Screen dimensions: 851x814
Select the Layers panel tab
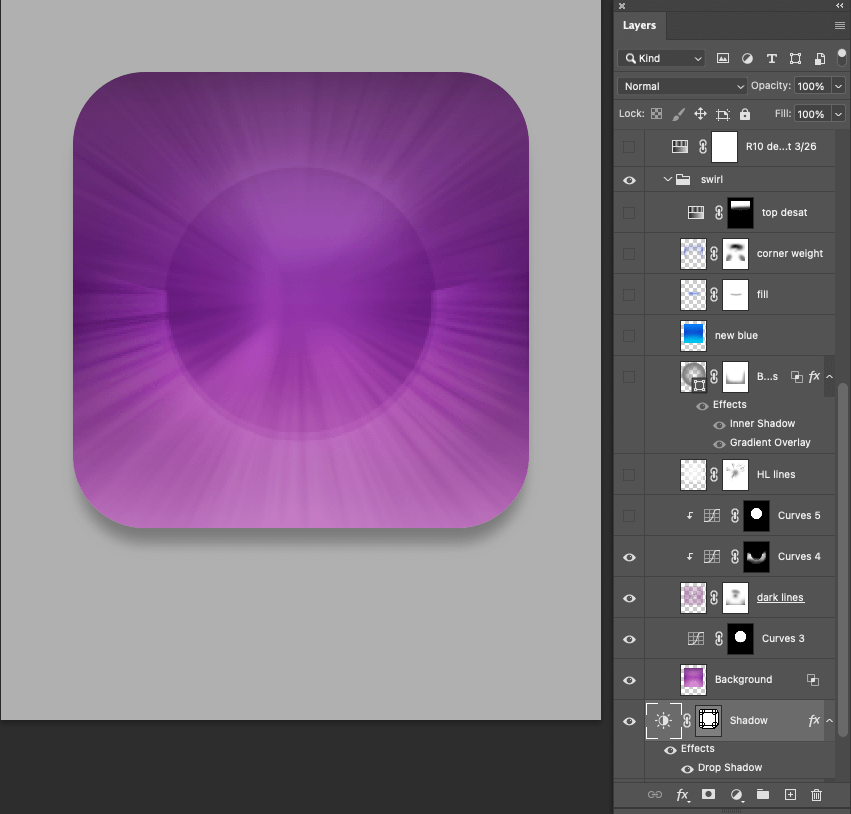[x=639, y=26]
